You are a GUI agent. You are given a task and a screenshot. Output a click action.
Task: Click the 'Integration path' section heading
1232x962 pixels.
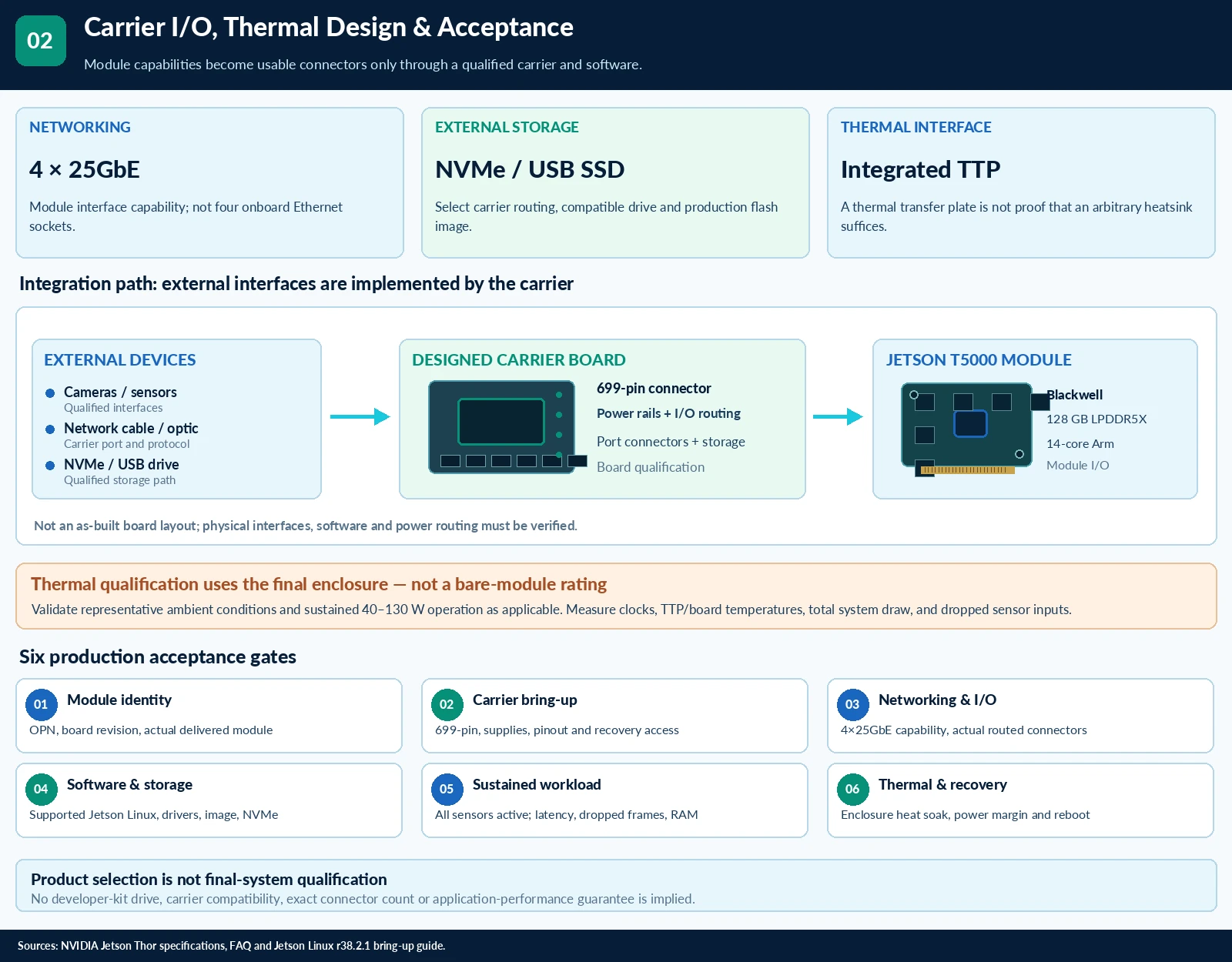(x=296, y=284)
